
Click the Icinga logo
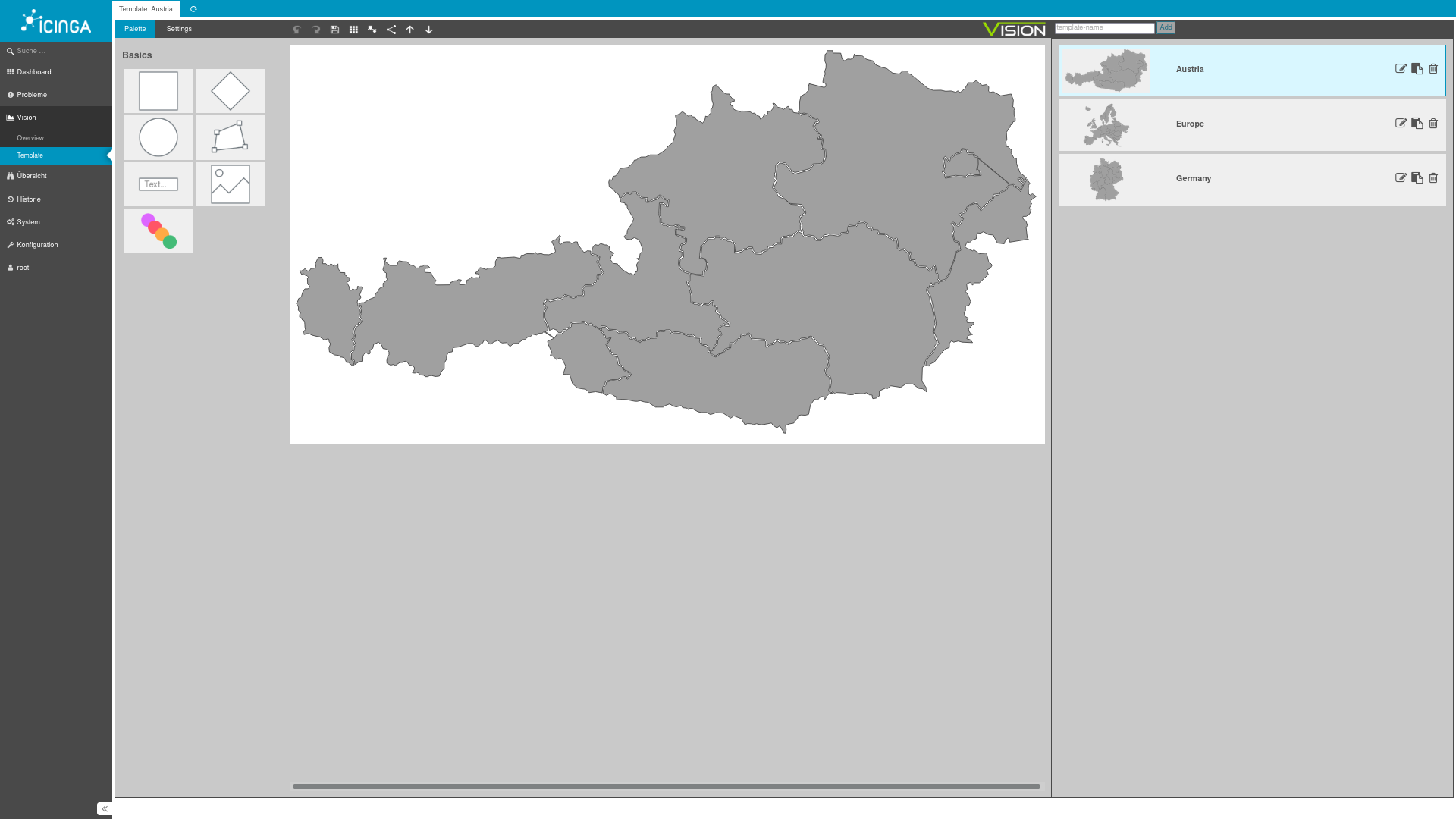point(56,21)
